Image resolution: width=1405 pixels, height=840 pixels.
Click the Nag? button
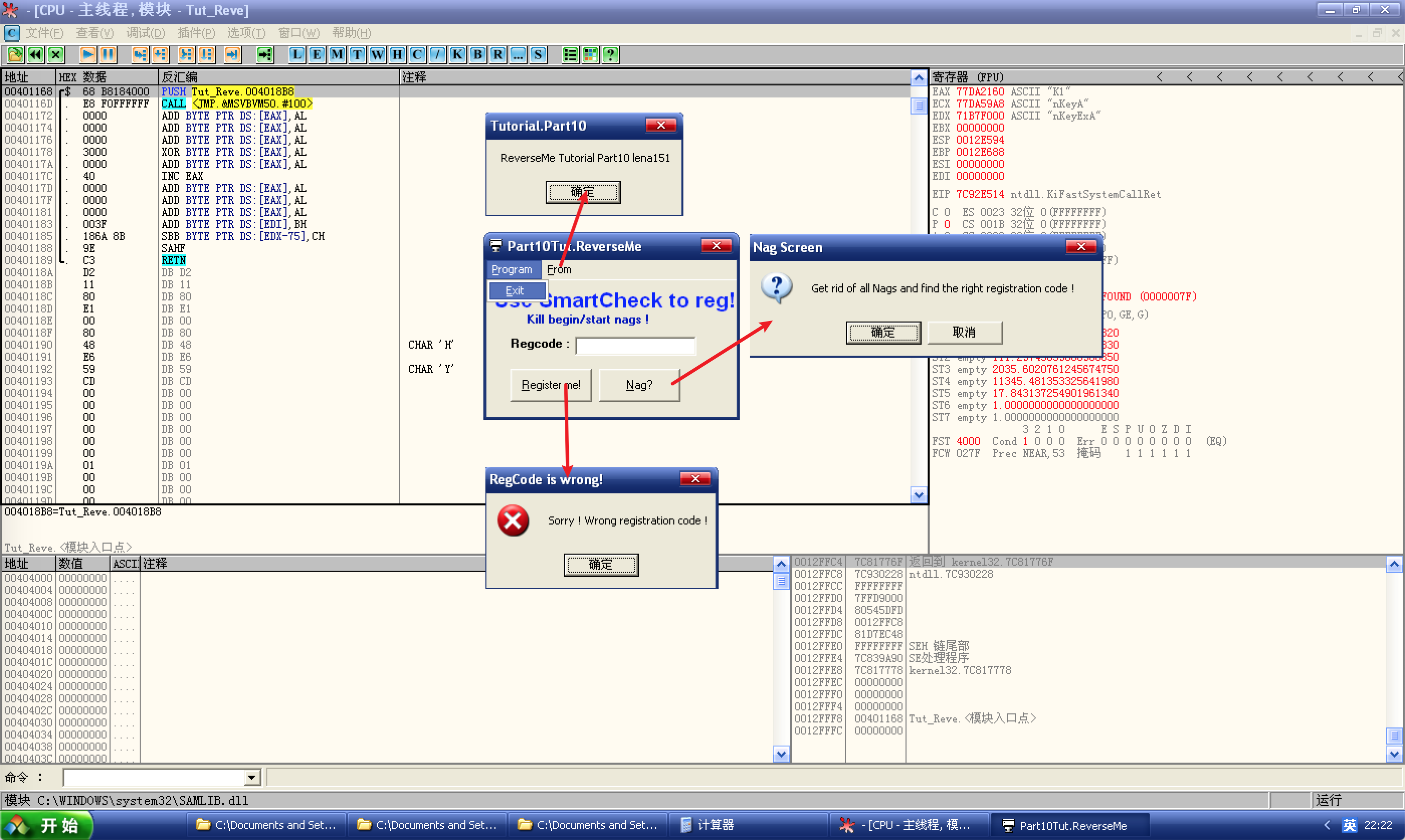click(x=639, y=385)
